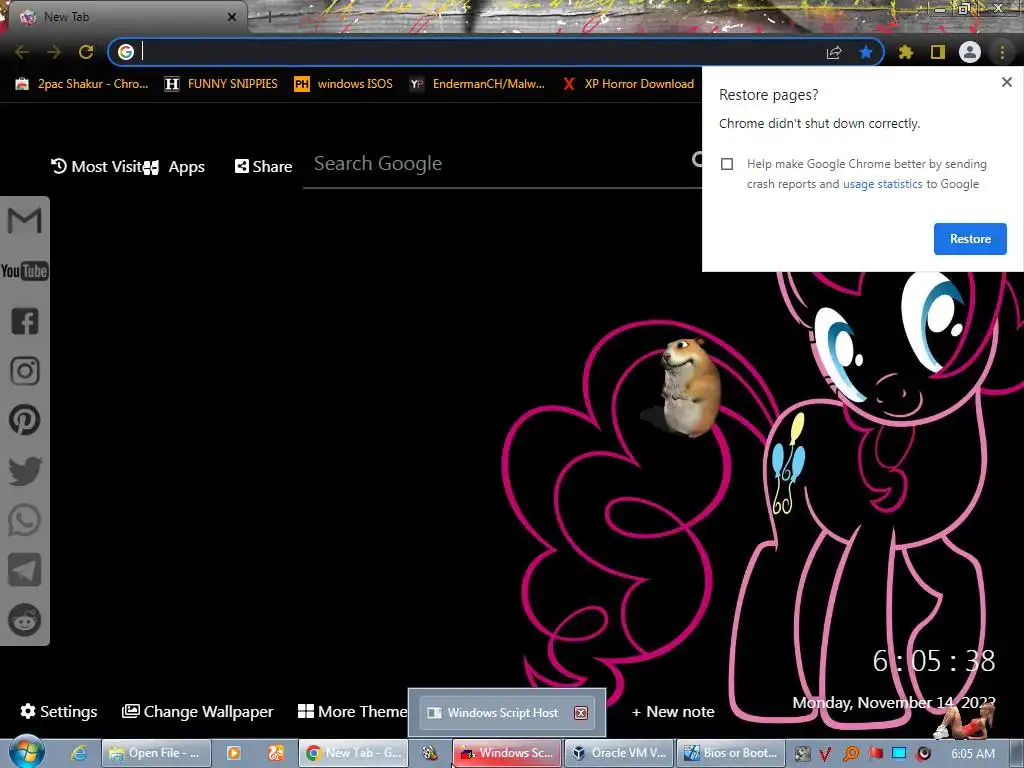
Task: Open the Extensions puzzle icon
Action: pyautogui.click(x=906, y=52)
